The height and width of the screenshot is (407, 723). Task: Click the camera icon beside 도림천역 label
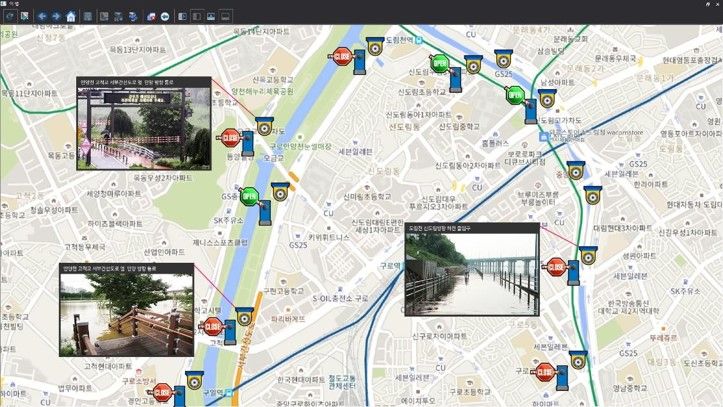click(375, 46)
